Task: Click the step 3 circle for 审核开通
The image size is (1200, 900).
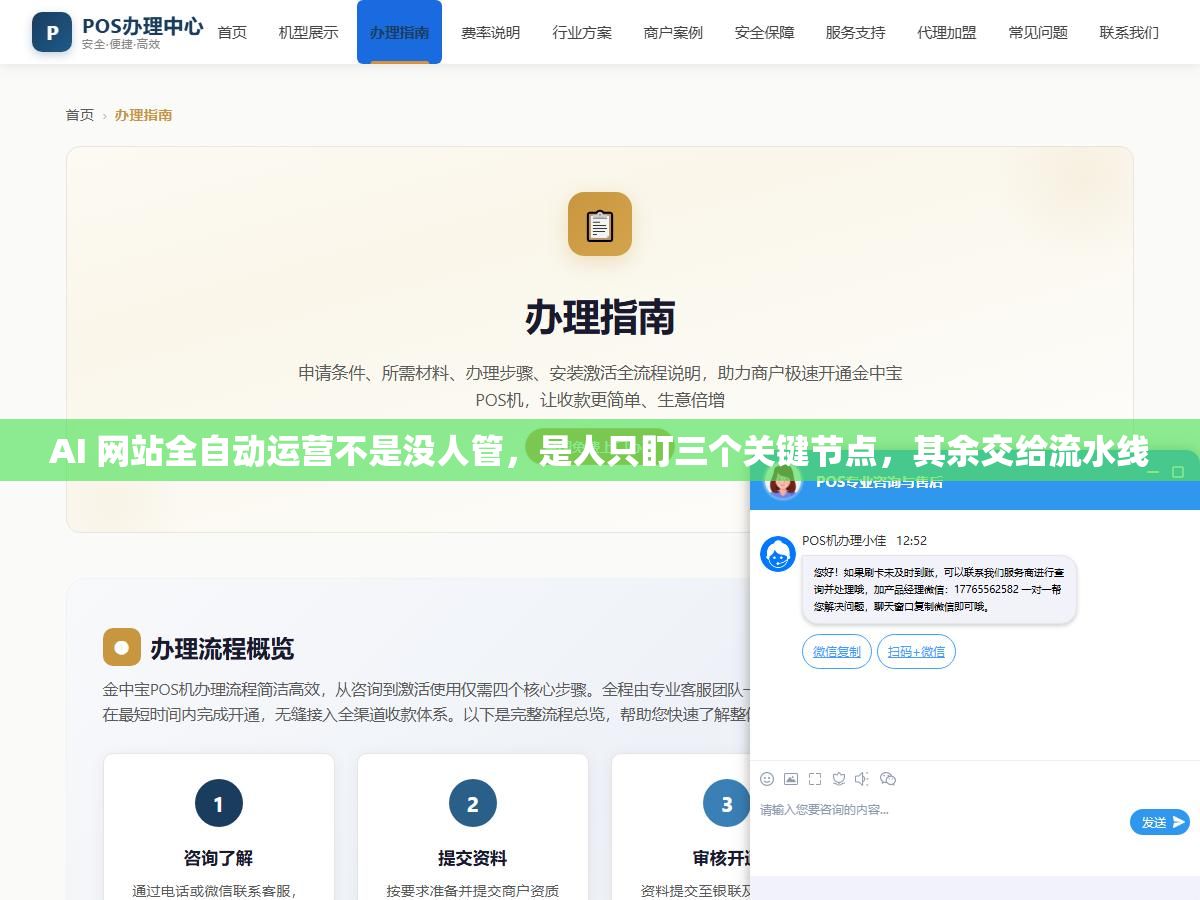Action: 727,803
